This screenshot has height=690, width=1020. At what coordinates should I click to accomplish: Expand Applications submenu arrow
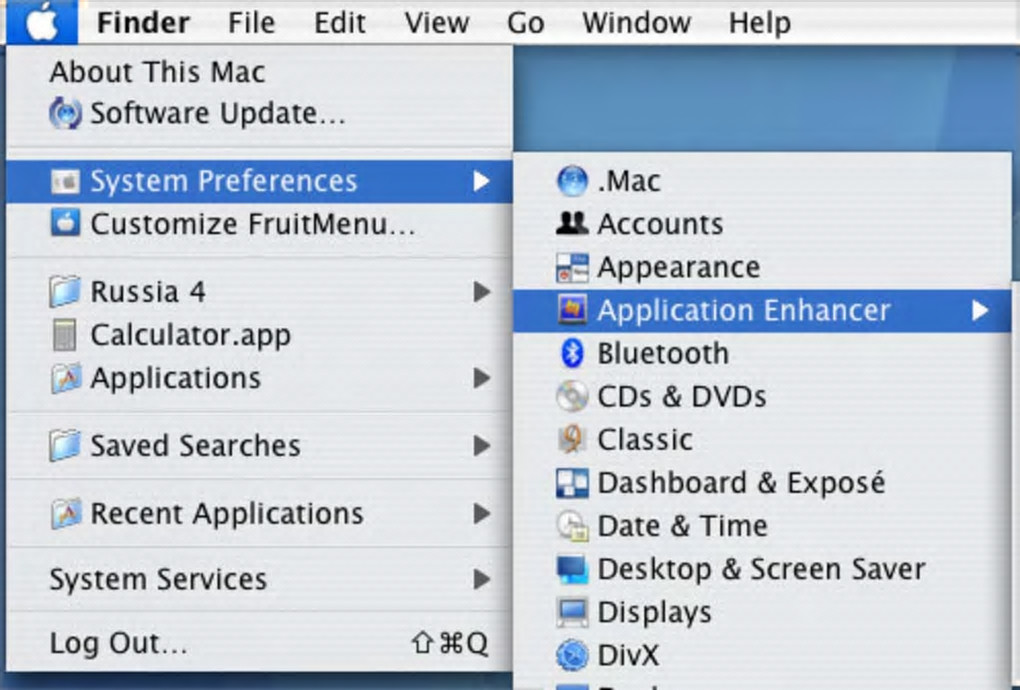(481, 378)
